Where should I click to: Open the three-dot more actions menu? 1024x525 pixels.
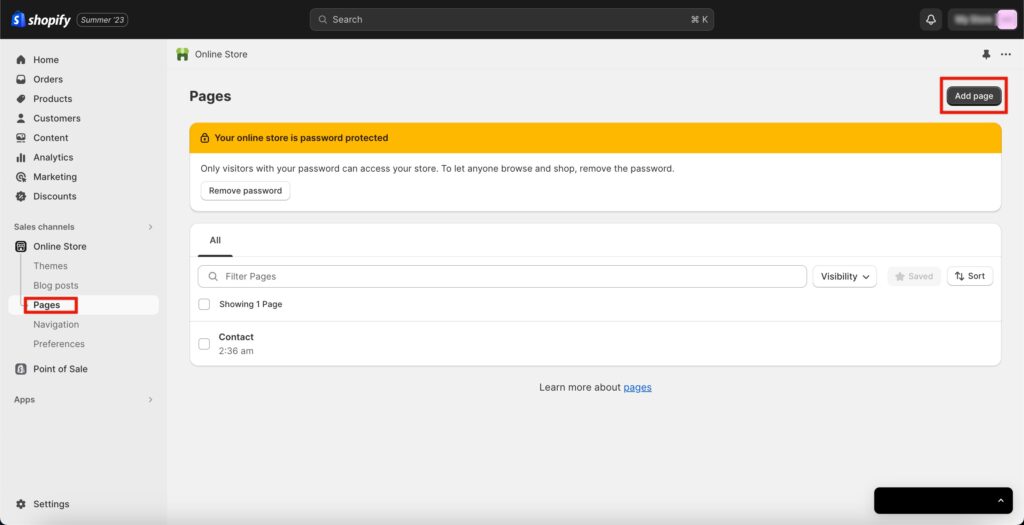(1006, 55)
